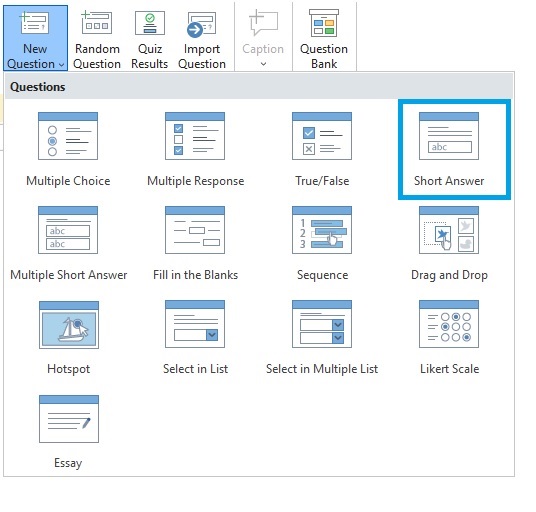Screen dimensions: 536x512
Task: Insert a Sequence question
Action: 322,244
